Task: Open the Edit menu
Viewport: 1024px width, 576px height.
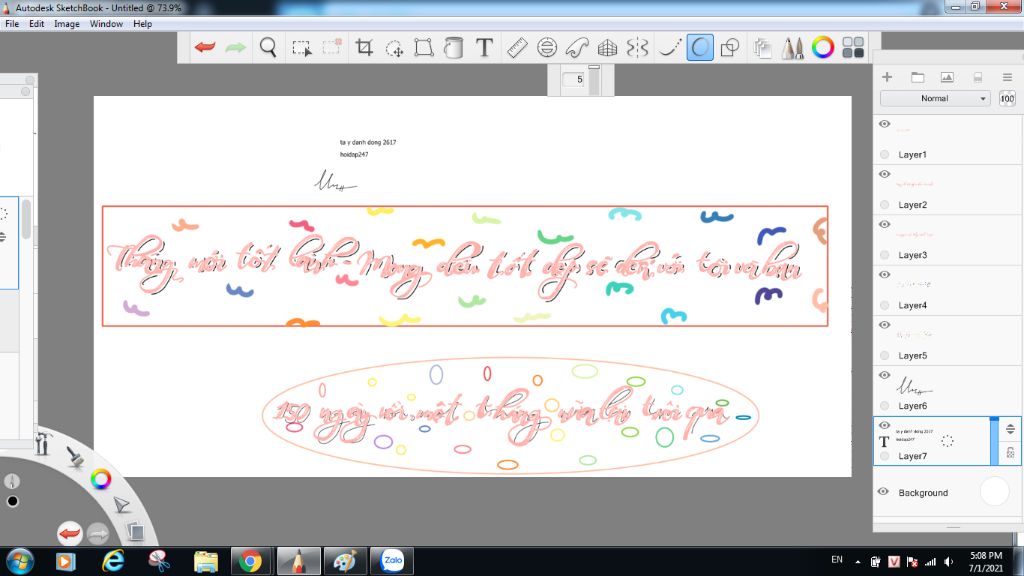Action: click(x=37, y=24)
